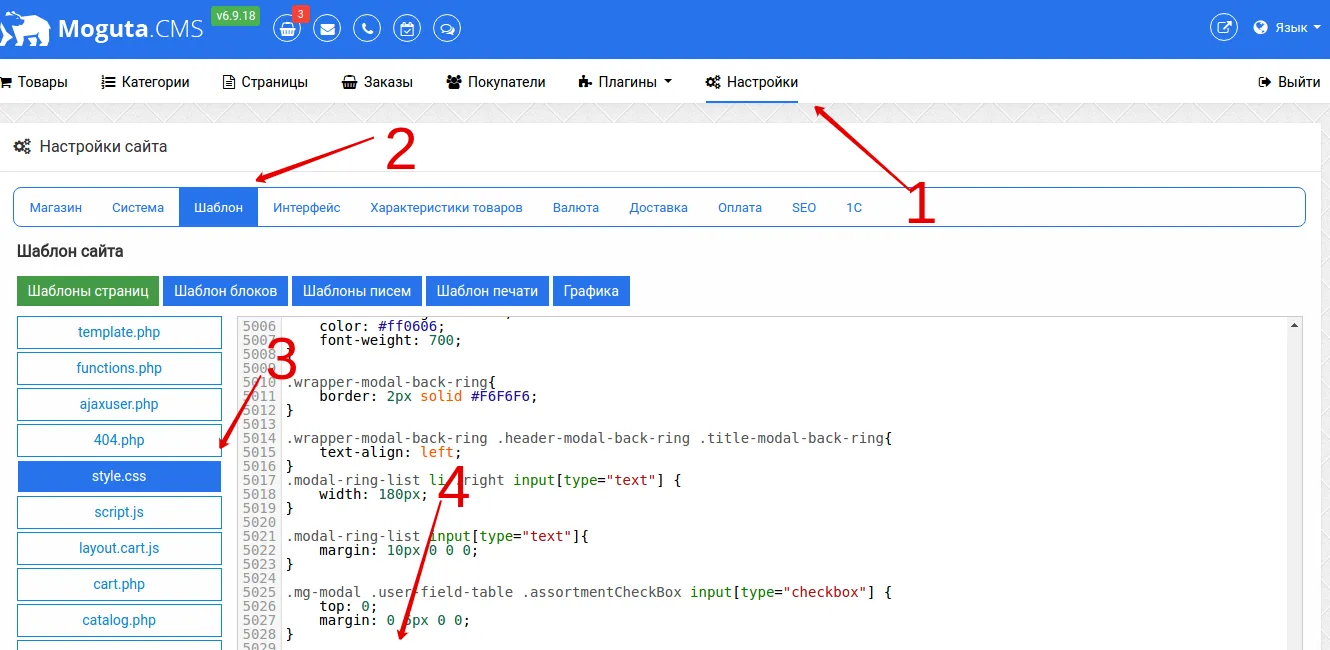Open orders basket icon with badge 3
This screenshot has width=1330, height=650.
click(x=287, y=29)
